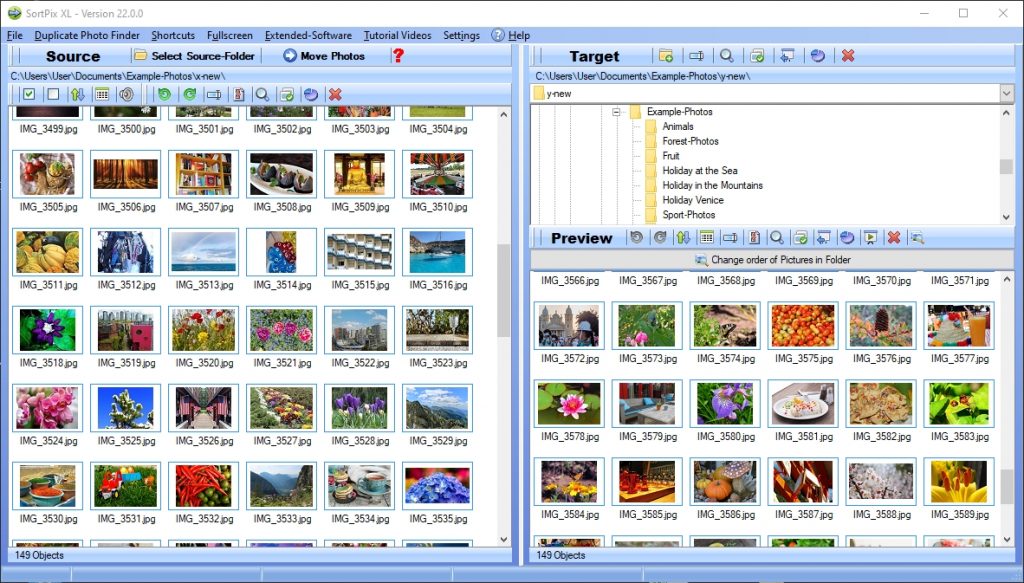Viewport: 1024px width, 583px height.
Task: Click the deselect-all empty box in Source toolbar
Action: [52, 94]
